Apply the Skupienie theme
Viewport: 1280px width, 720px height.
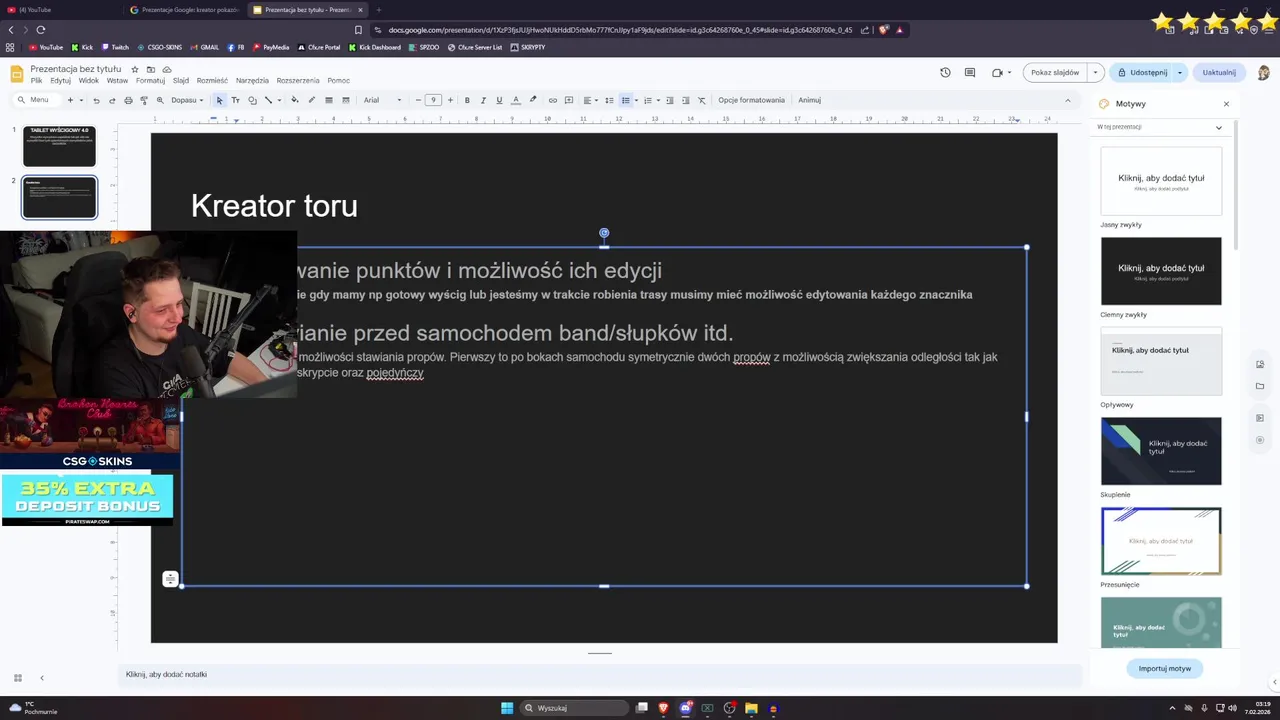(x=1161, y=451)
